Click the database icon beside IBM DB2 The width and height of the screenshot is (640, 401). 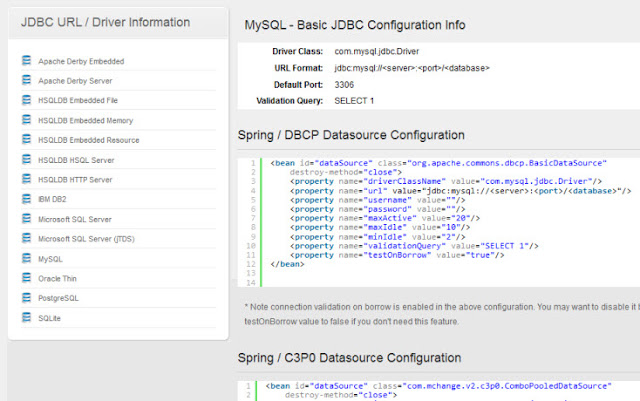(27, 199)
